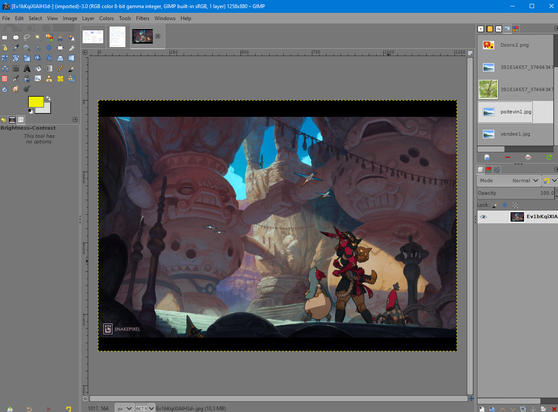The image size is (558, 412).
Task: Select the Ellipse Select tool
Action: point(16,37)
